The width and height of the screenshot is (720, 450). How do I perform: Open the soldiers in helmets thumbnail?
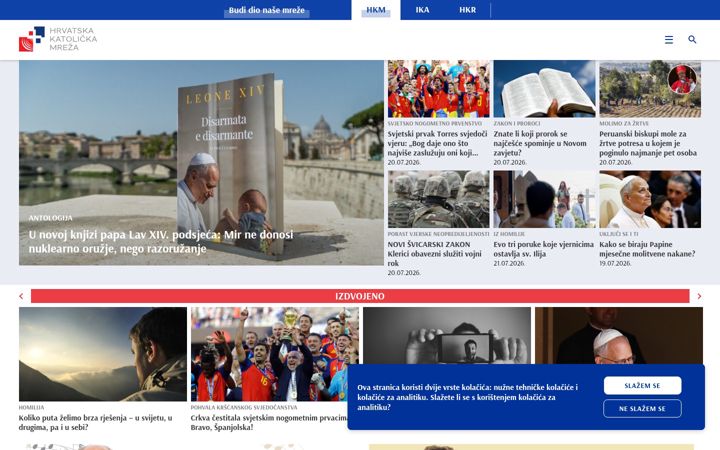(x=439, y=199)
